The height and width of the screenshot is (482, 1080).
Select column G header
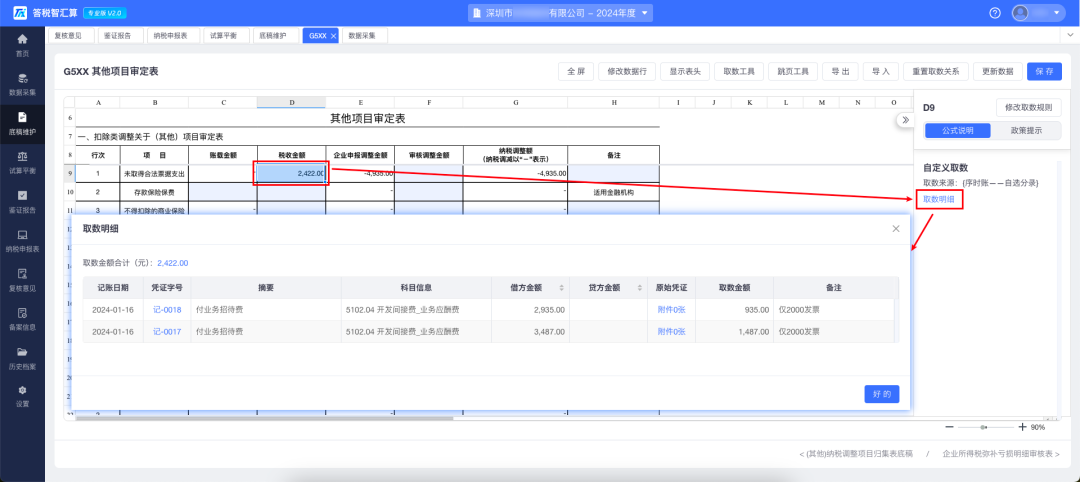515,103
